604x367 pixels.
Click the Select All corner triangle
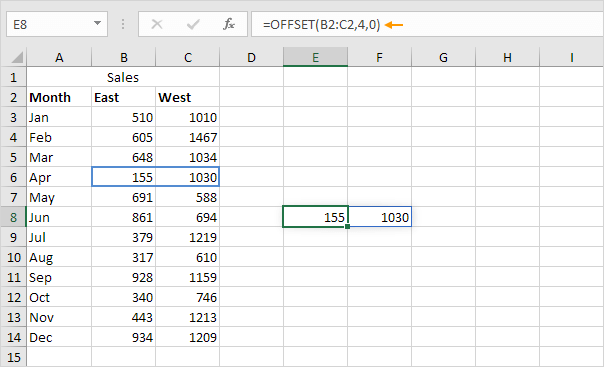(17, 57)
